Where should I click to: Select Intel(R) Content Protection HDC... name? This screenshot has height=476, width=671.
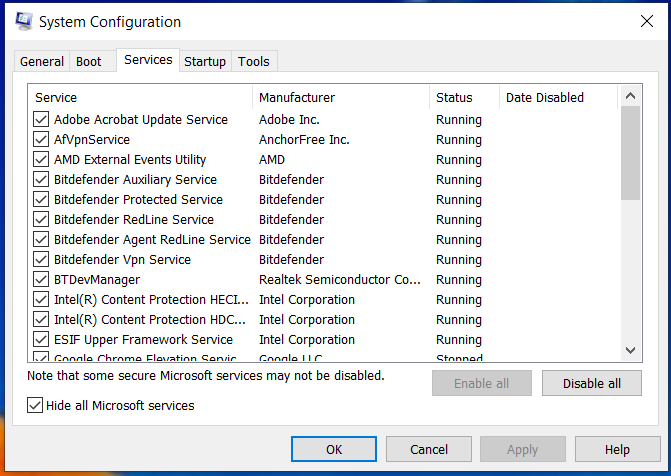150,319
